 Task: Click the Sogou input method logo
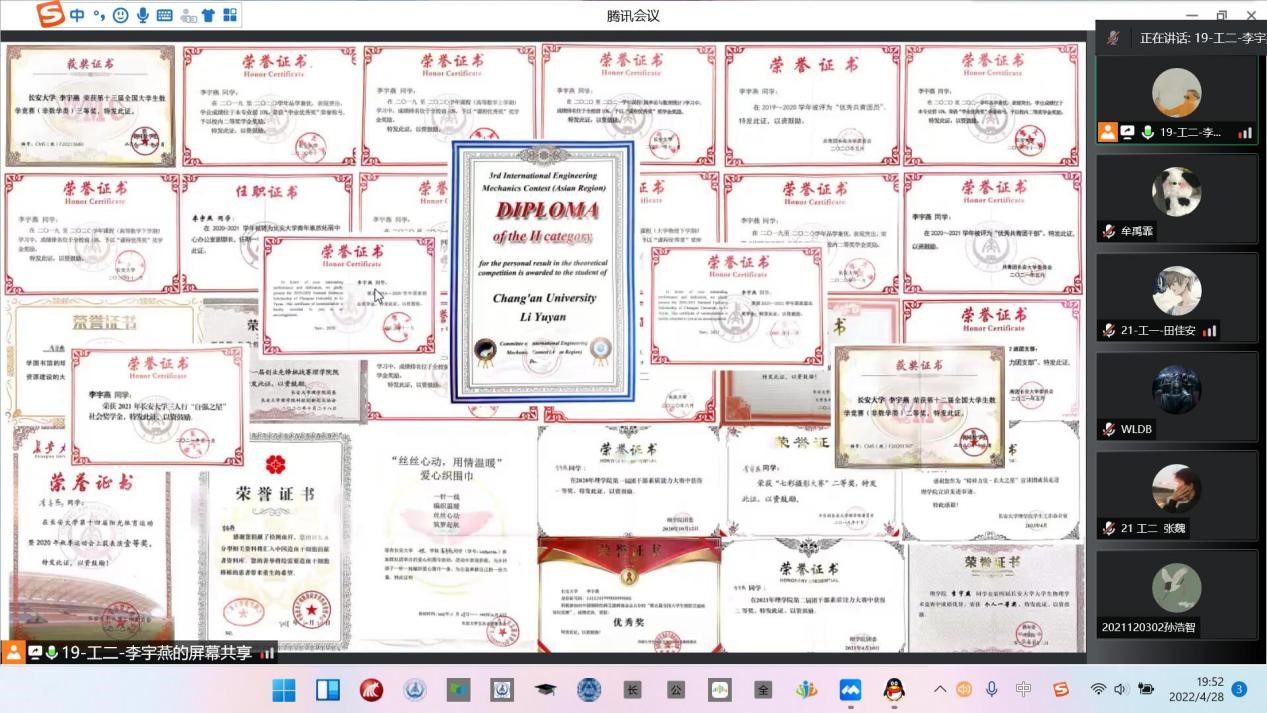click(x=50, y=15)
